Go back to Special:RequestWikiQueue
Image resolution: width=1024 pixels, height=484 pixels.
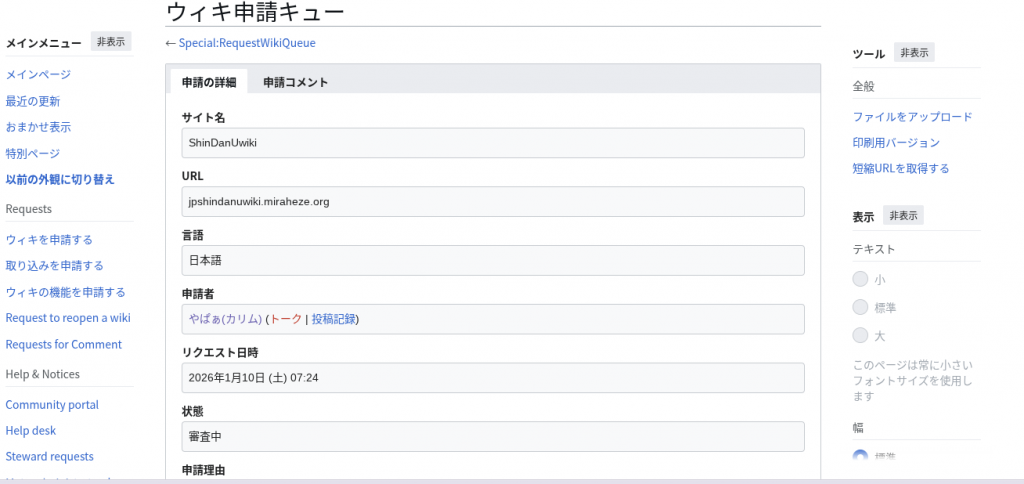246,43
